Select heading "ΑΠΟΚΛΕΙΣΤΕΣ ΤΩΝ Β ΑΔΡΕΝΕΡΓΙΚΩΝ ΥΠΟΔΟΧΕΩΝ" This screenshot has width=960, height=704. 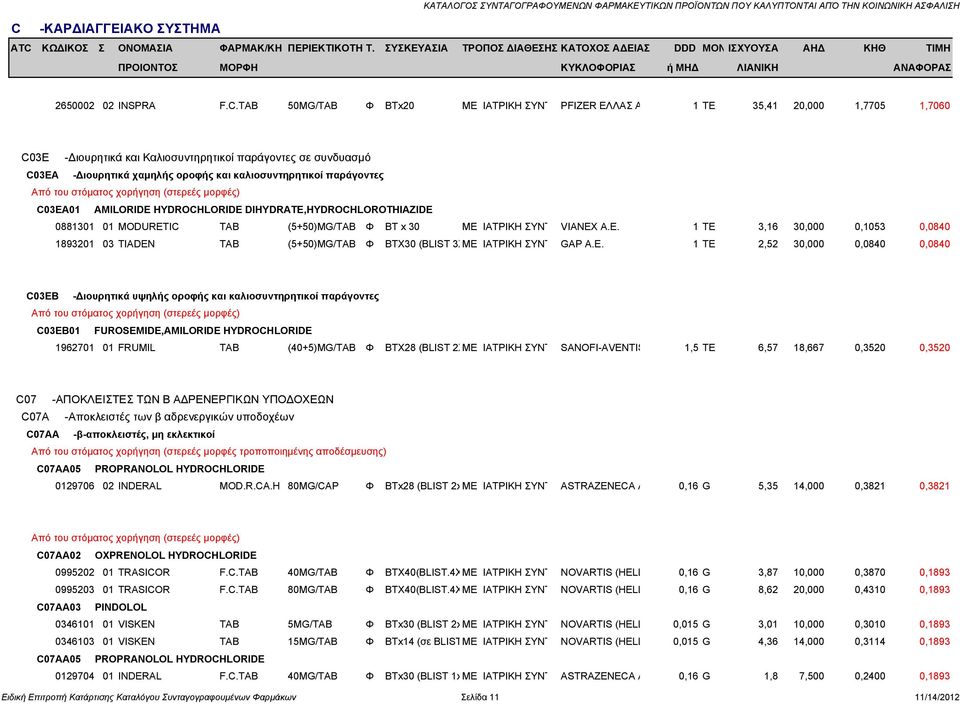[194, 400]
